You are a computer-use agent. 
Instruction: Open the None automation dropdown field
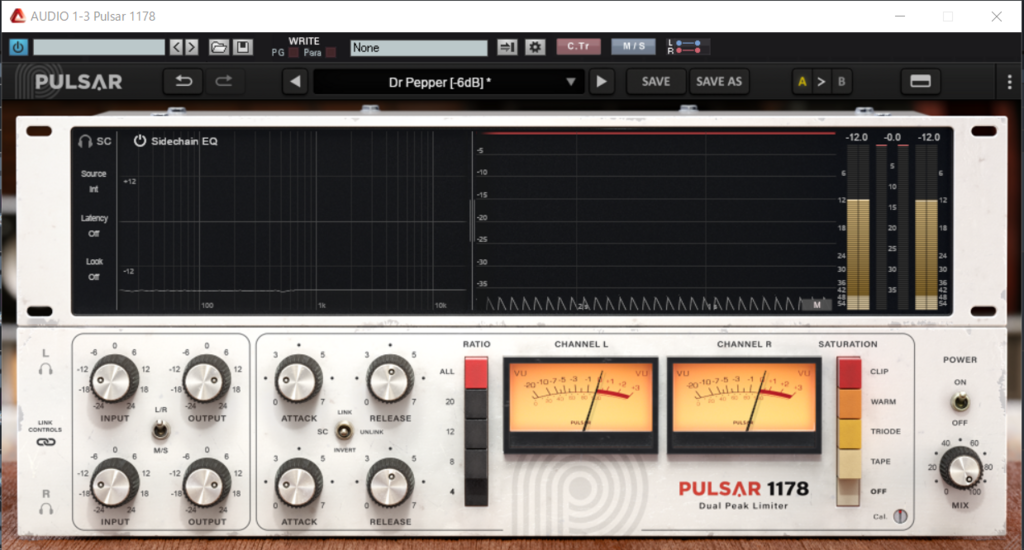(x=419, y=48)
